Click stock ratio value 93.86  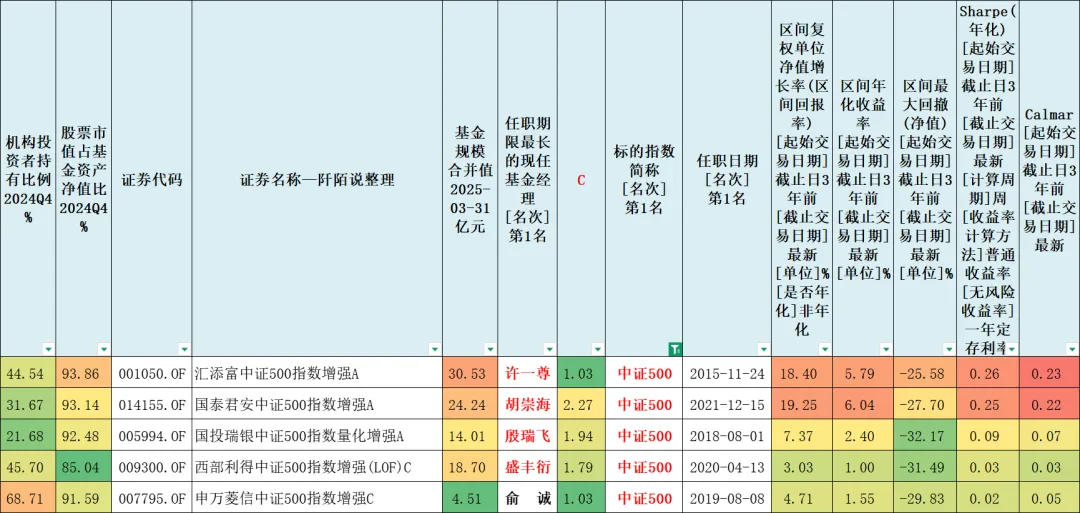click(x=83, y=373)
